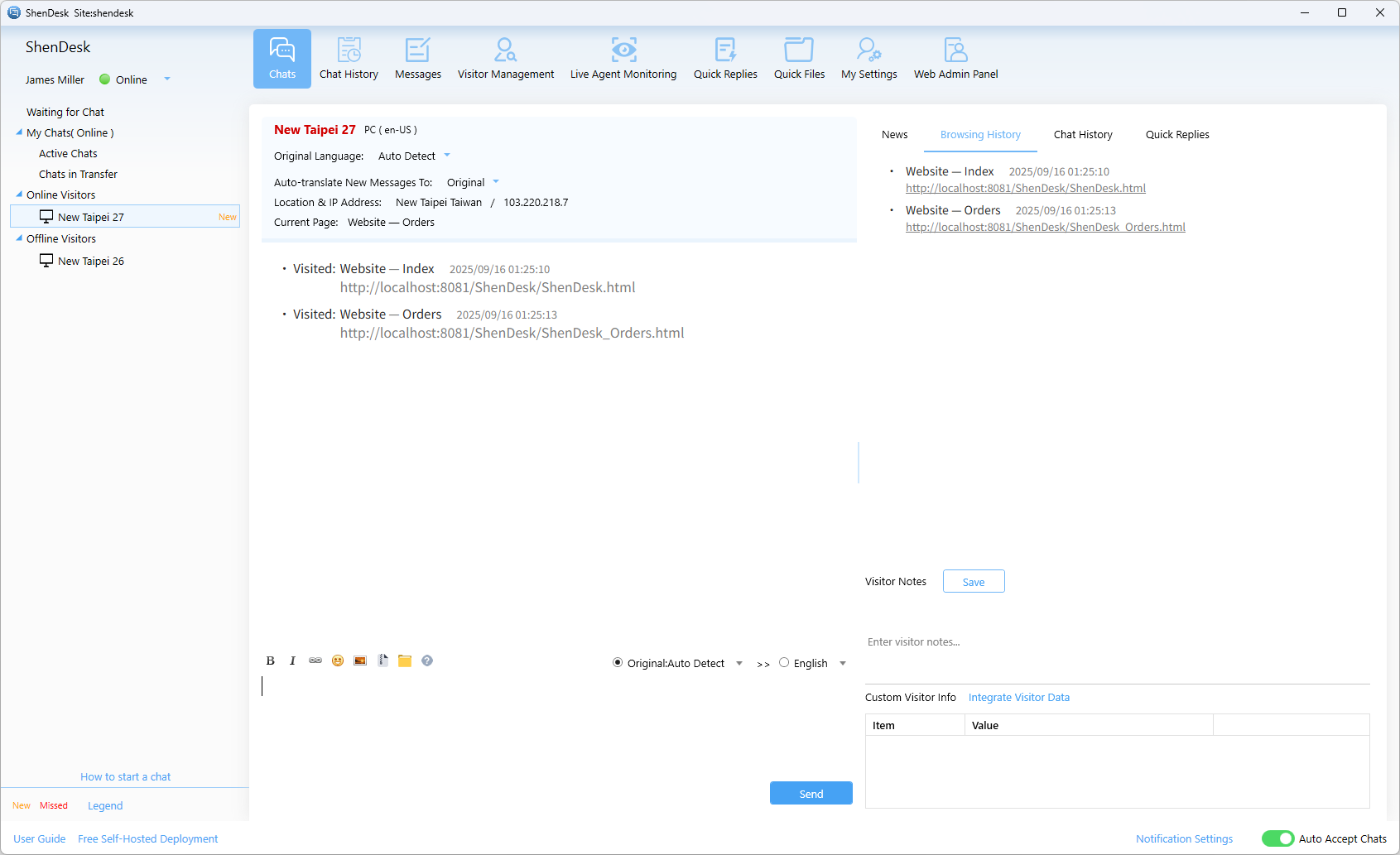Open the Original Language Auto Detect dropdown
The height and width of the screenshot is (855, 1400).
point(447,156)
